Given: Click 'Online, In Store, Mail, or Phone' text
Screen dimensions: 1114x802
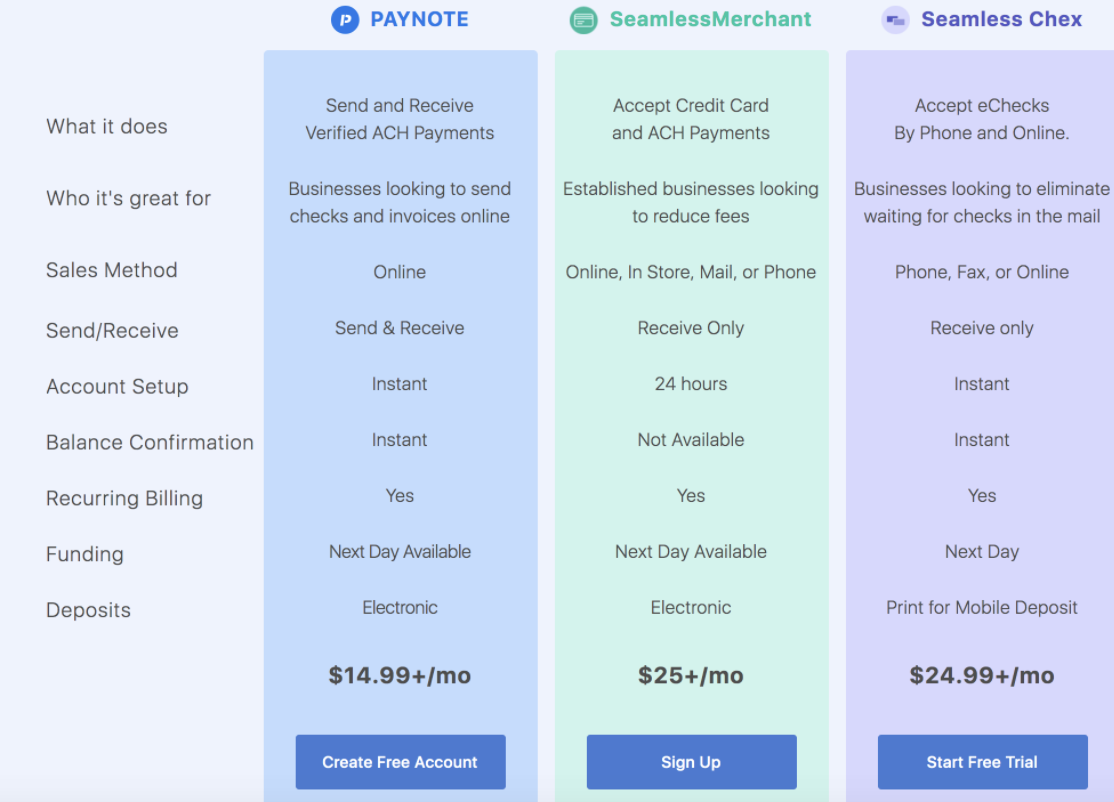Looking at the screenshot, I should click(691, 272).
